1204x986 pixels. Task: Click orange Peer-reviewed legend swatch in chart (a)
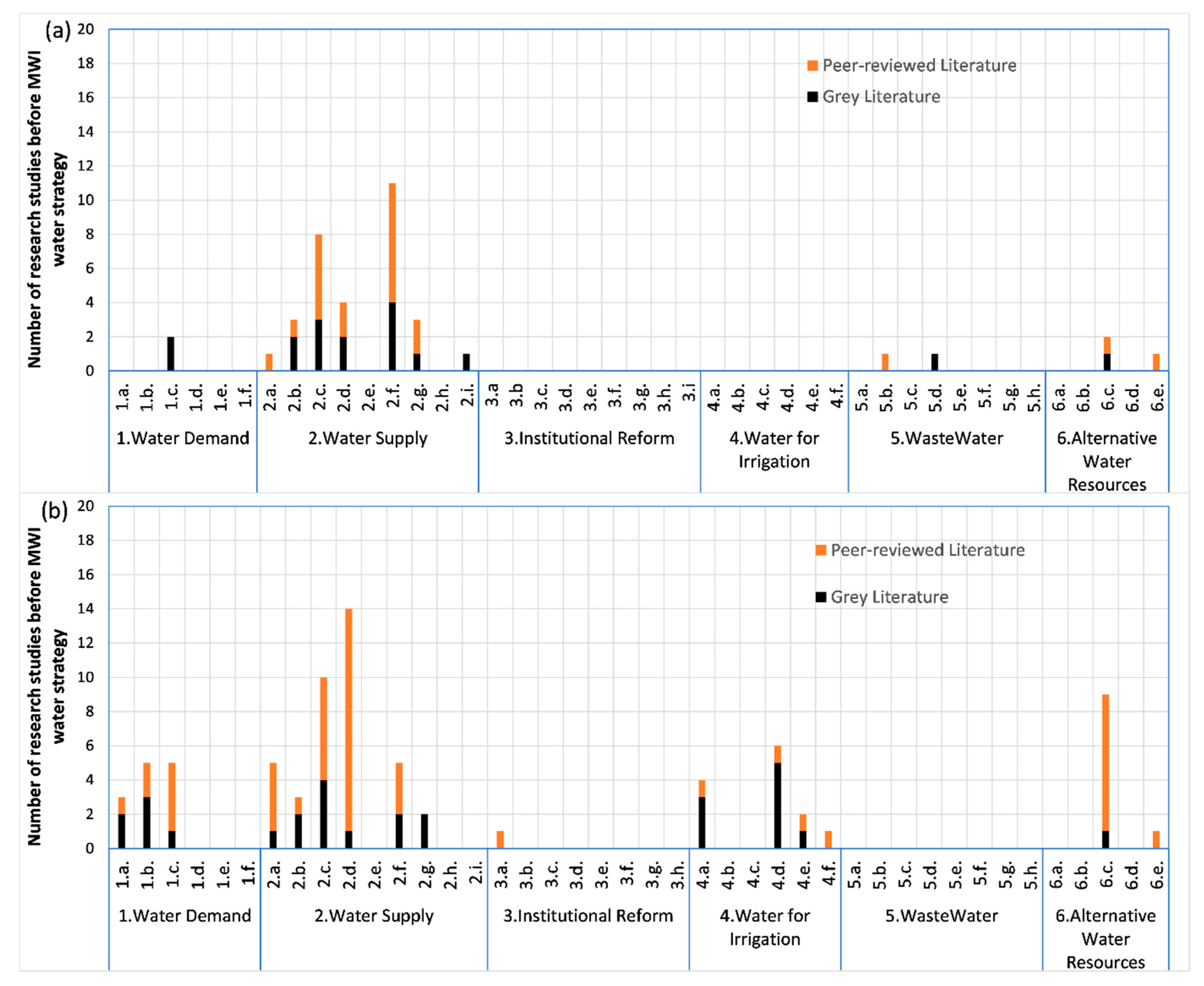click(x=812, y=66)
